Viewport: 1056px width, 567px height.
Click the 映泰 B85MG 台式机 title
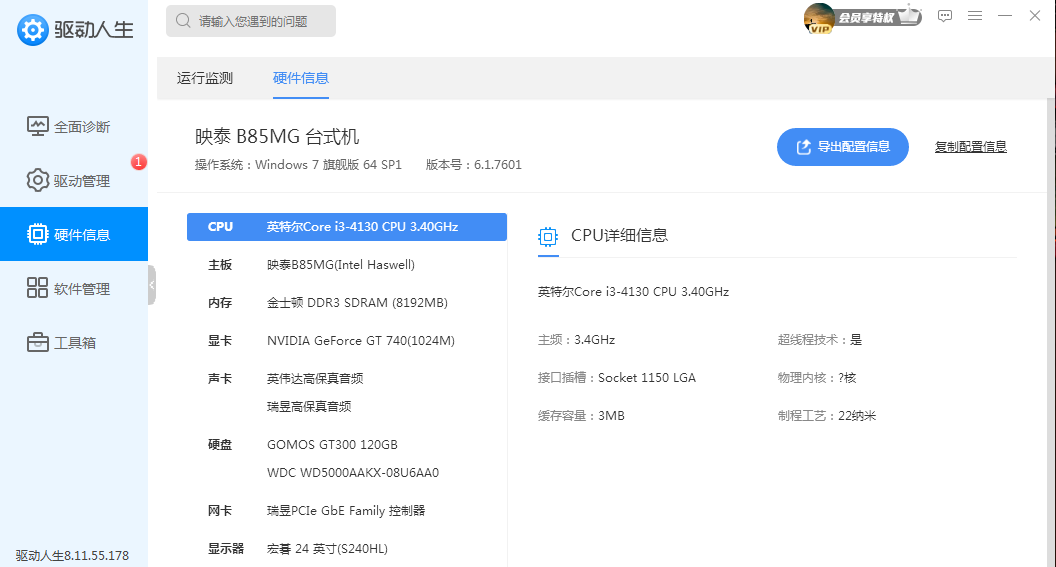pos(277,137)
